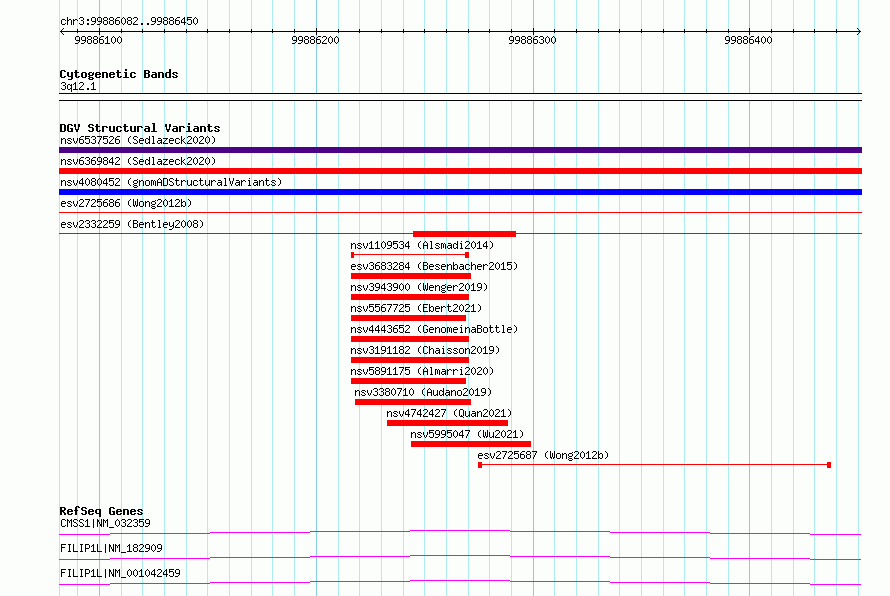Image resolution: width=890 pixels, height=596 pixels.
Task: Click ruler position 99886300
Action: click(532, 40)
